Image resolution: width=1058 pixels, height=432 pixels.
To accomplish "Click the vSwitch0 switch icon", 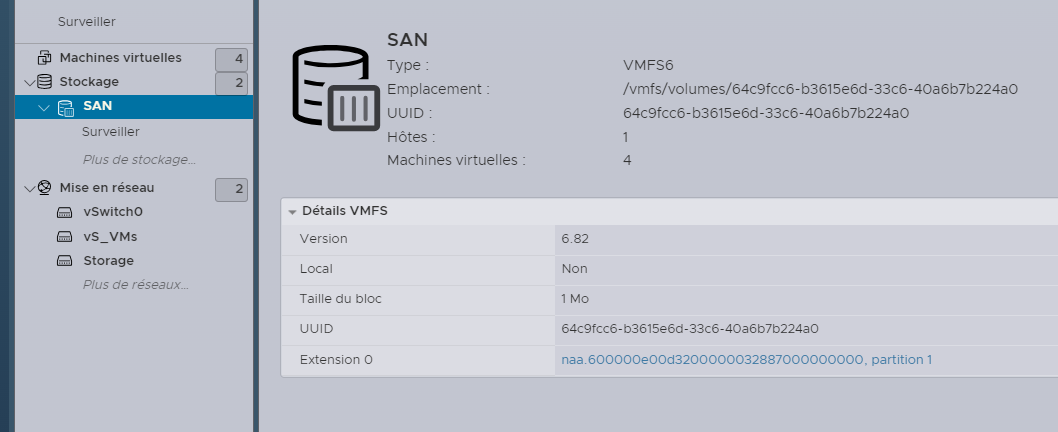I will pyautogui.click(x=65, y=212).
